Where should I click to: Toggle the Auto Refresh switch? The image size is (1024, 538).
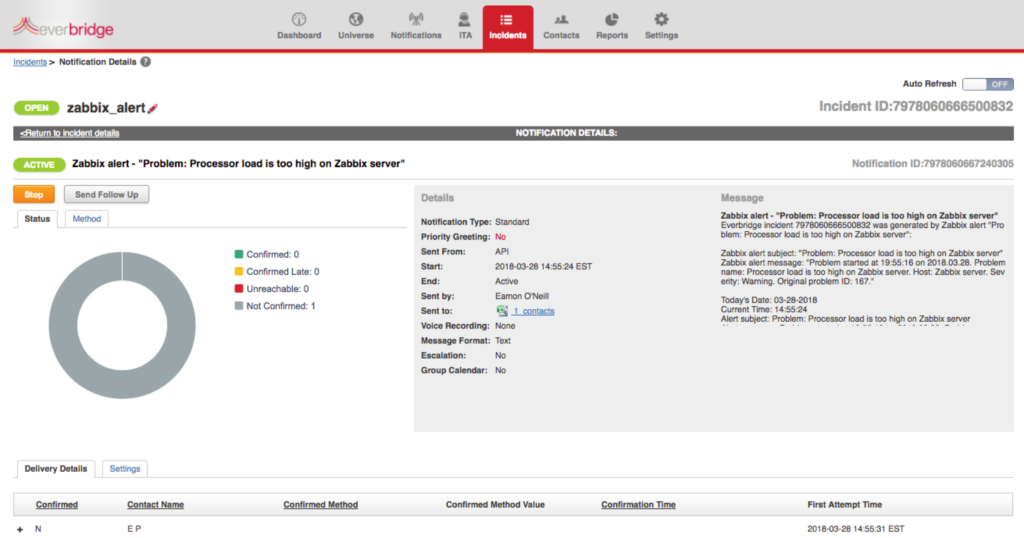(x=987, y=84)
